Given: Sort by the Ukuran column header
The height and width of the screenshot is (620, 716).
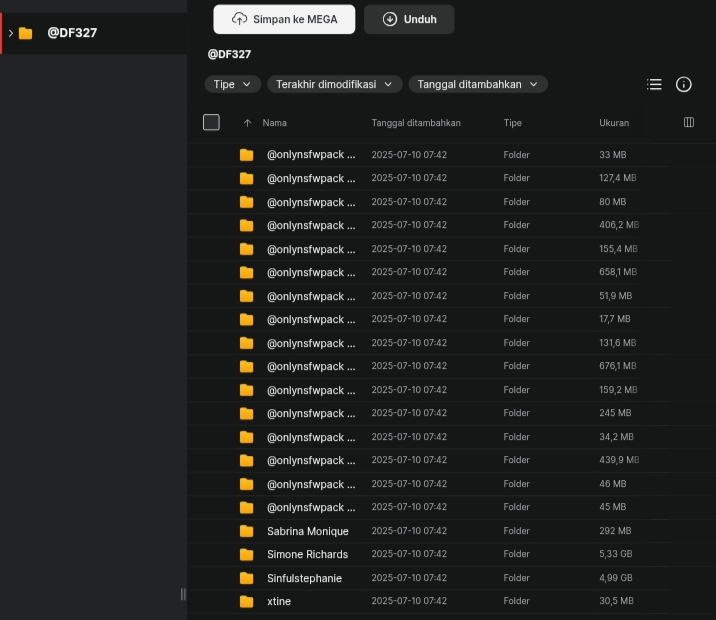Looking at the screenshot, I should pyautogui.click(x=614, y=123).
